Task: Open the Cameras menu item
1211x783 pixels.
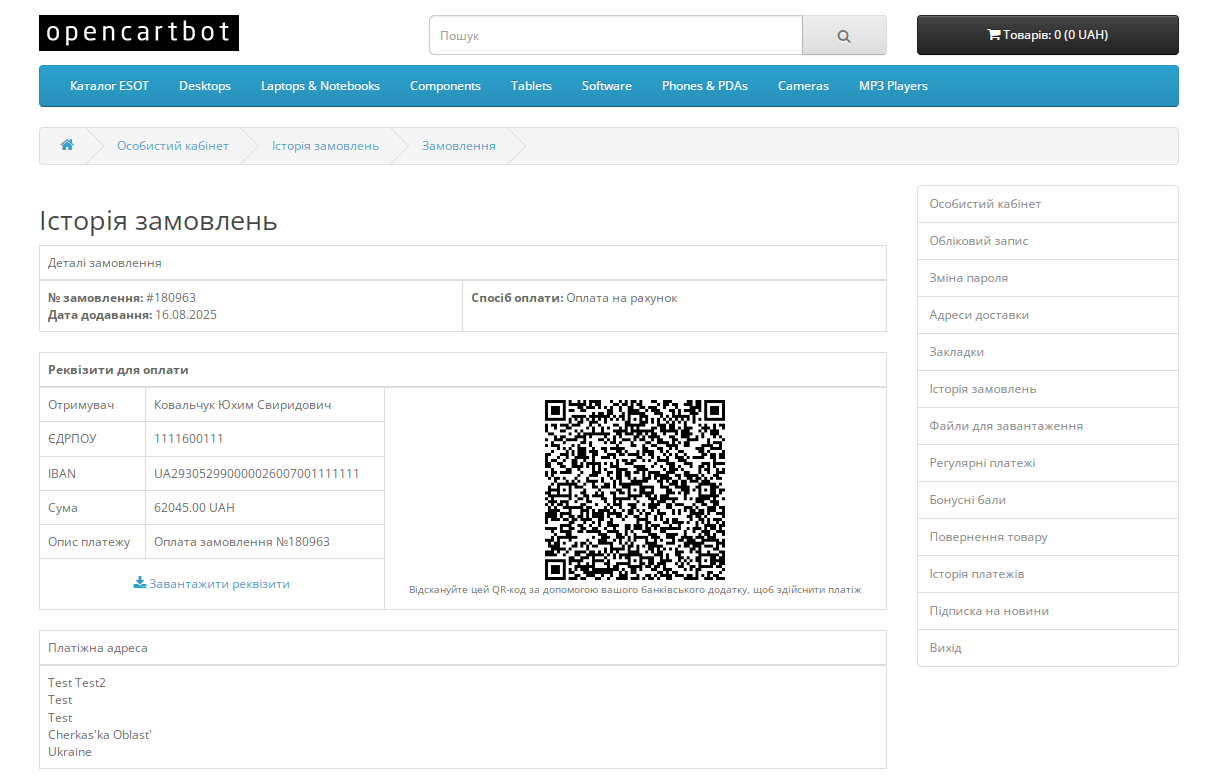Action: pos(803,86)
